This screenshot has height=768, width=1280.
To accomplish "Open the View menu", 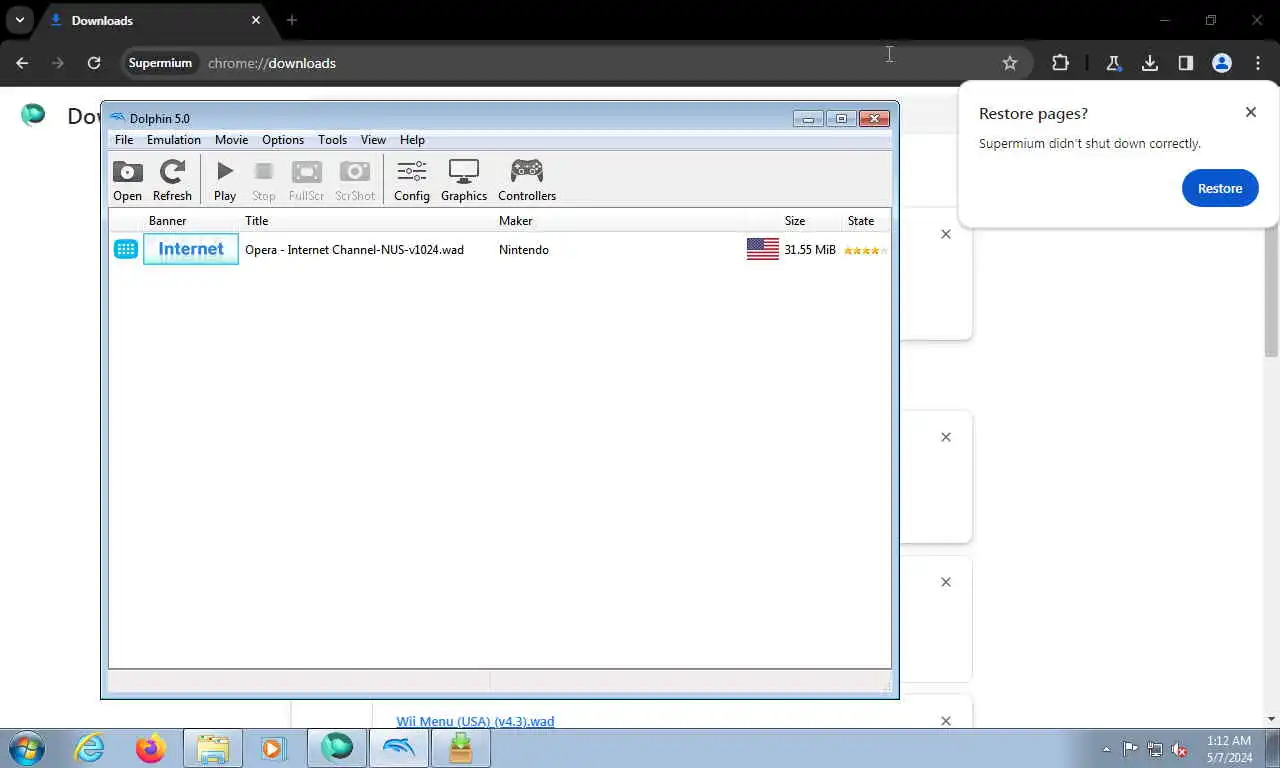I will point(373,140).
